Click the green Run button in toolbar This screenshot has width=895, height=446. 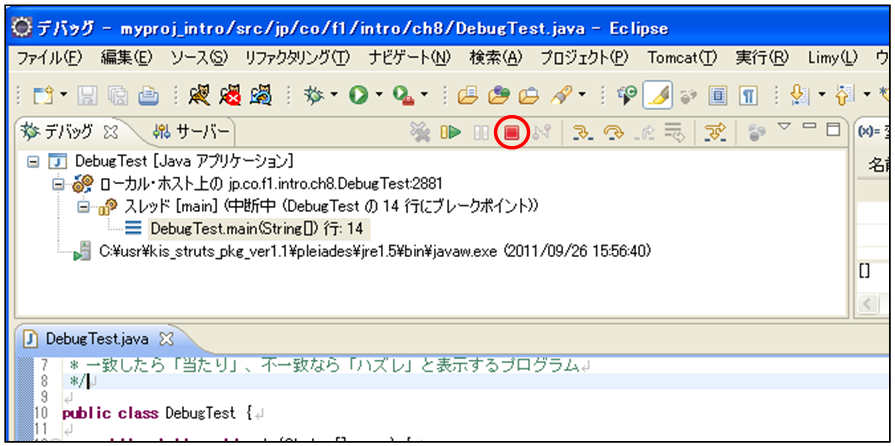click(x=356, y=95)
